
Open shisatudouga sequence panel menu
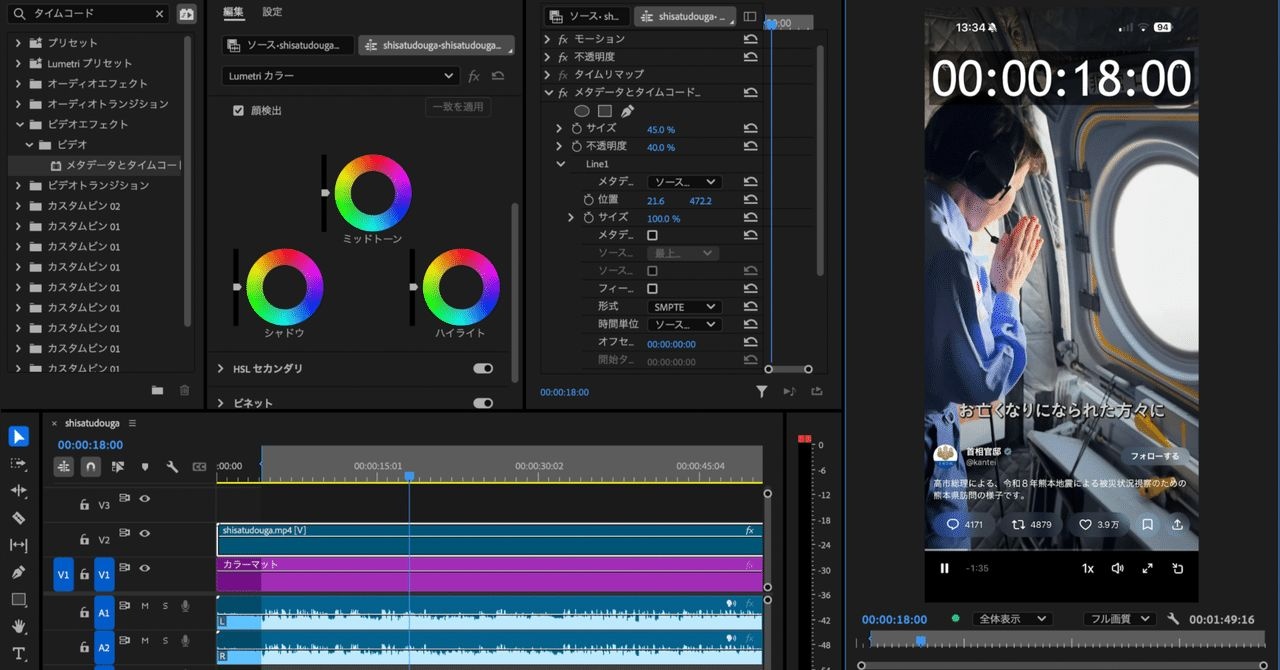[x=132, y=423]
